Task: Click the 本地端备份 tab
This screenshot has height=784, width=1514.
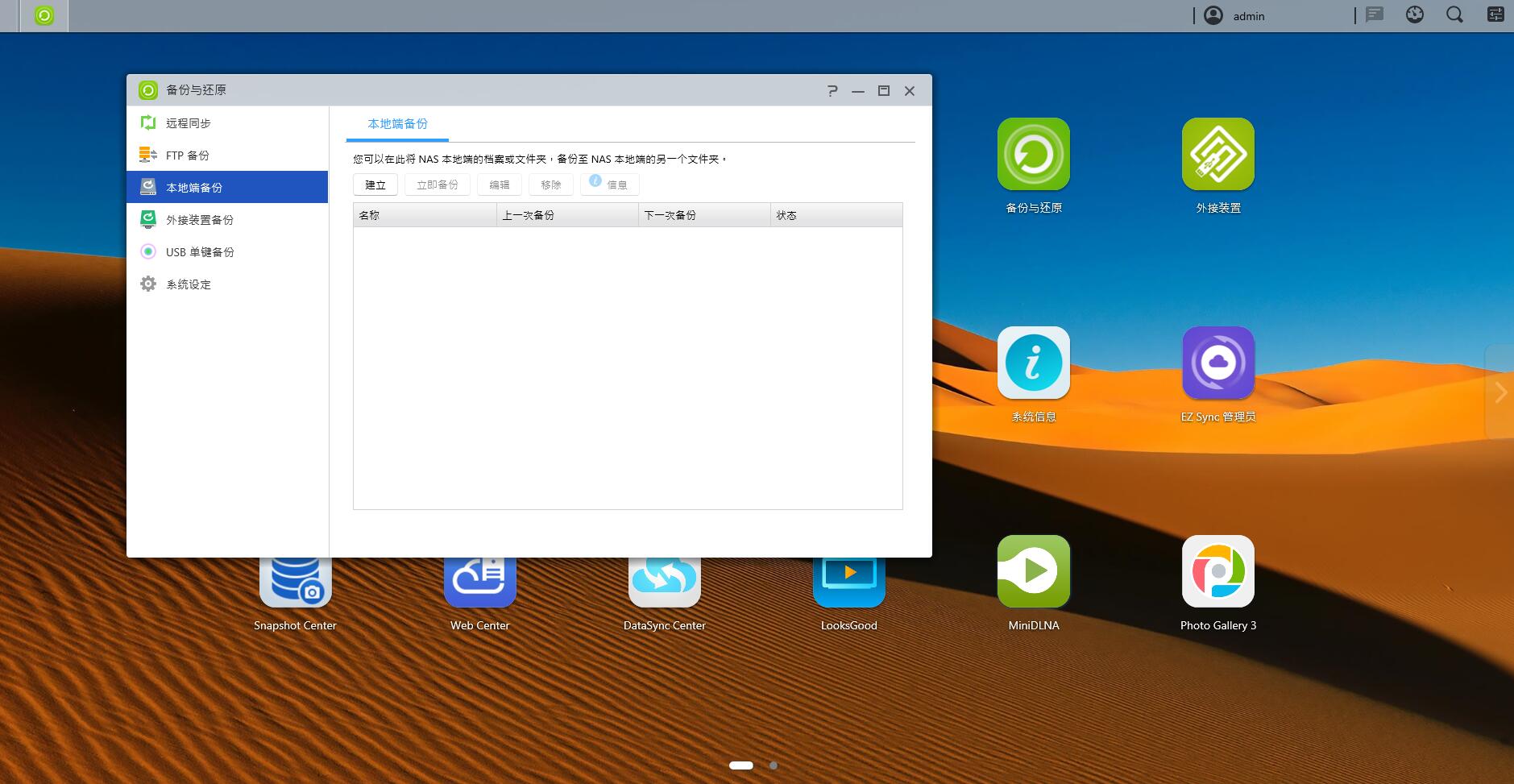Action: coord(397,124)
